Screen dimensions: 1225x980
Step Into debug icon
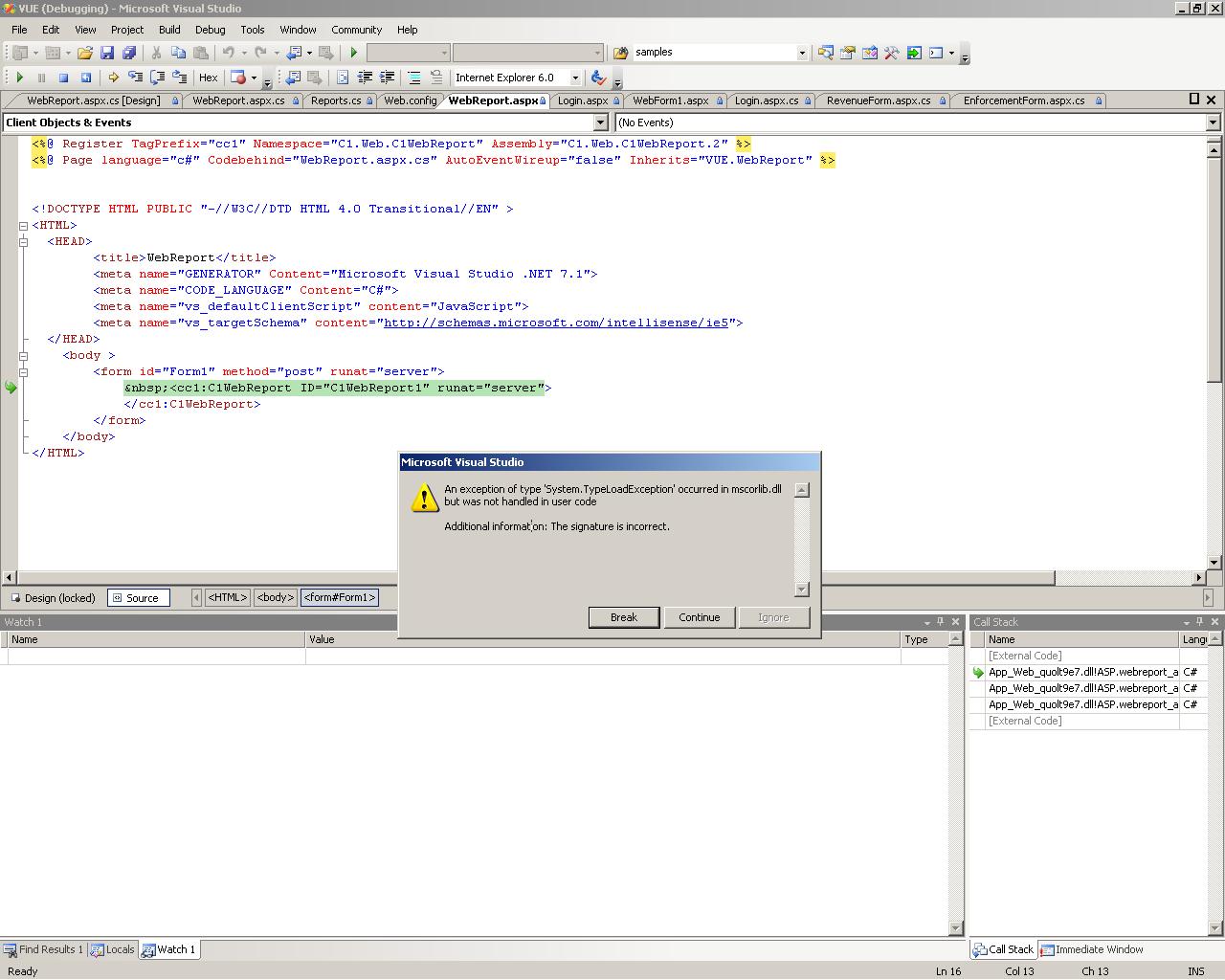click(135, 78)
